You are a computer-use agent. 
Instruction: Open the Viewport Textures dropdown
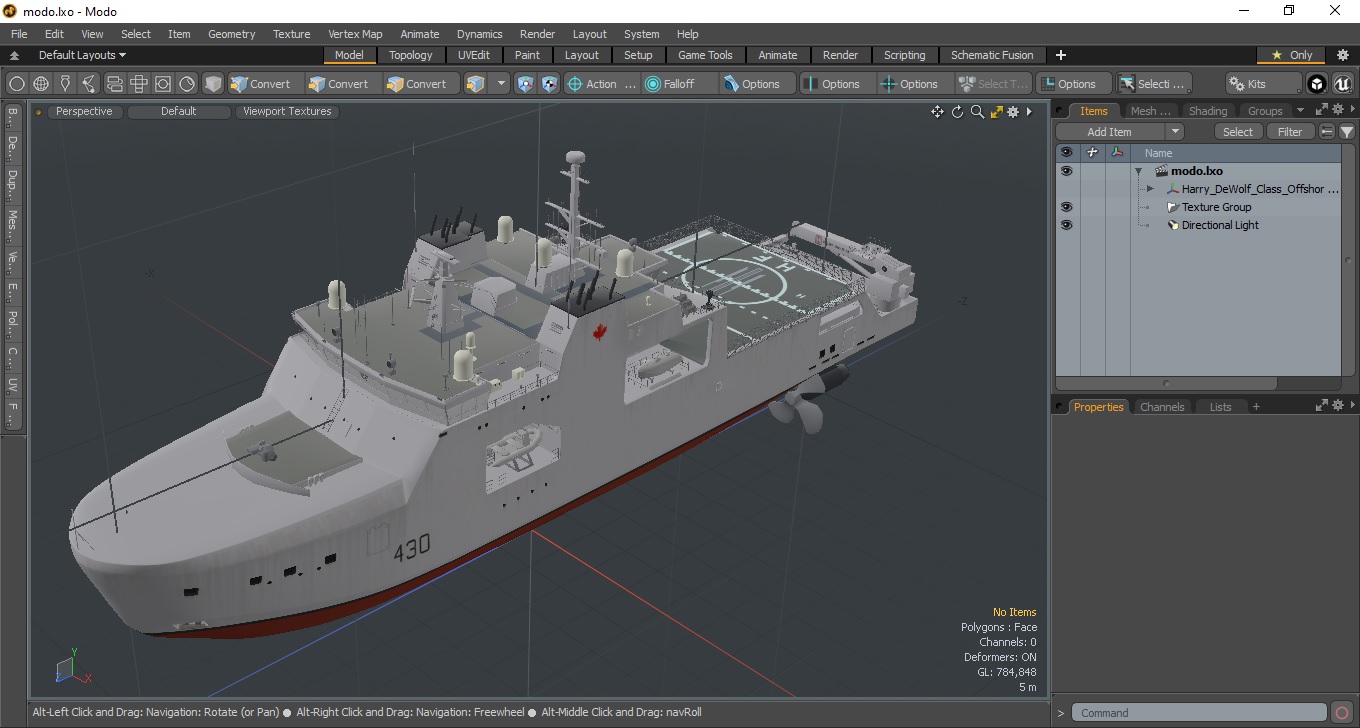click(x=287, y=111)
